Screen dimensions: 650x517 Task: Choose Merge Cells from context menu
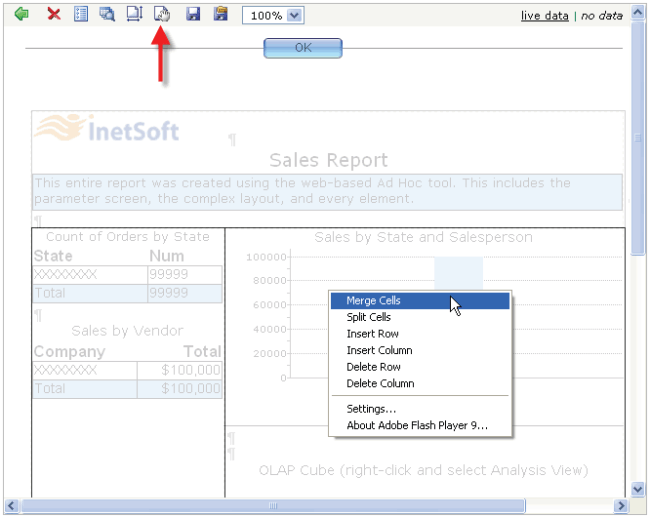pos(420,301)
